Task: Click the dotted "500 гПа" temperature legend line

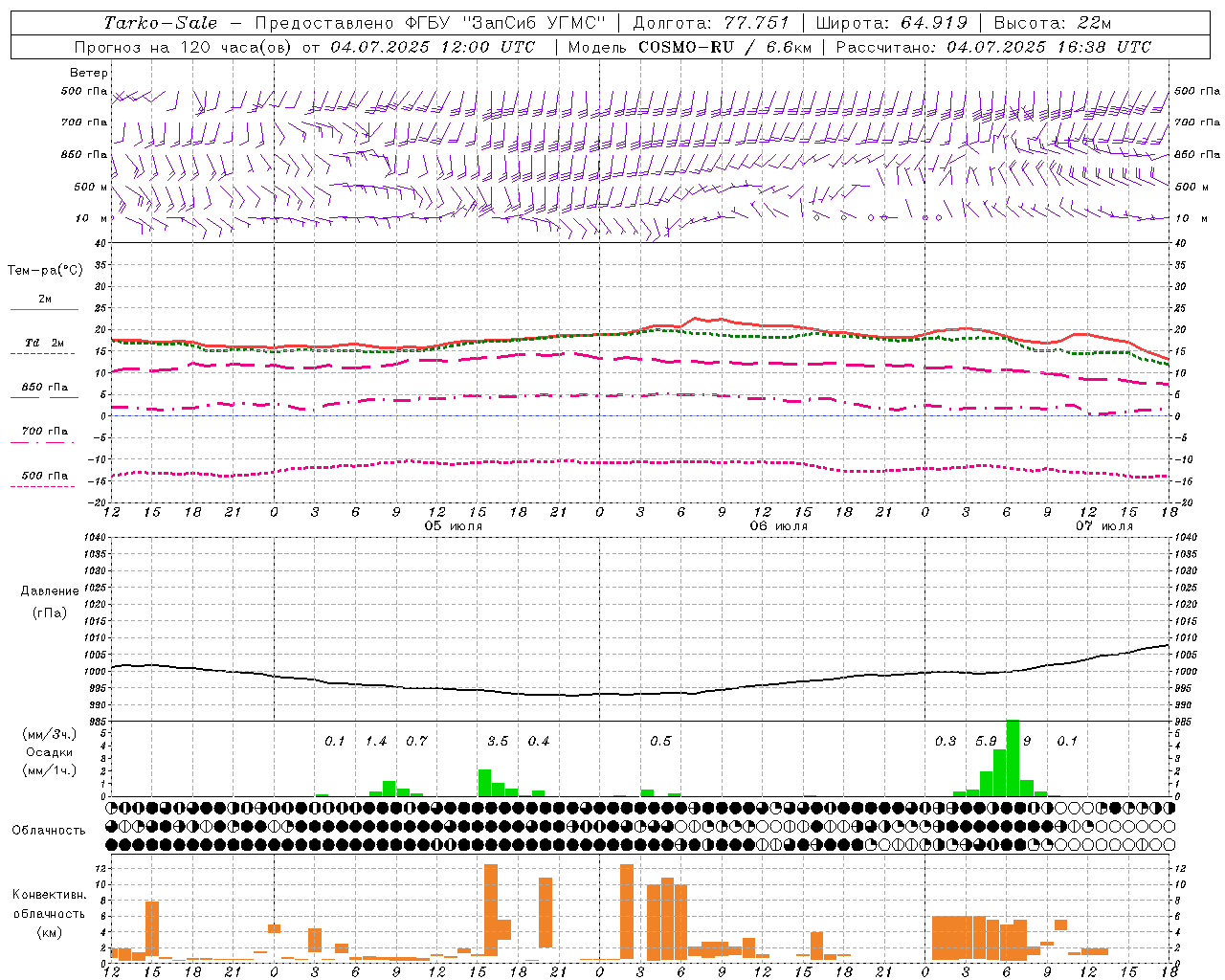Action: pos(42,486)
